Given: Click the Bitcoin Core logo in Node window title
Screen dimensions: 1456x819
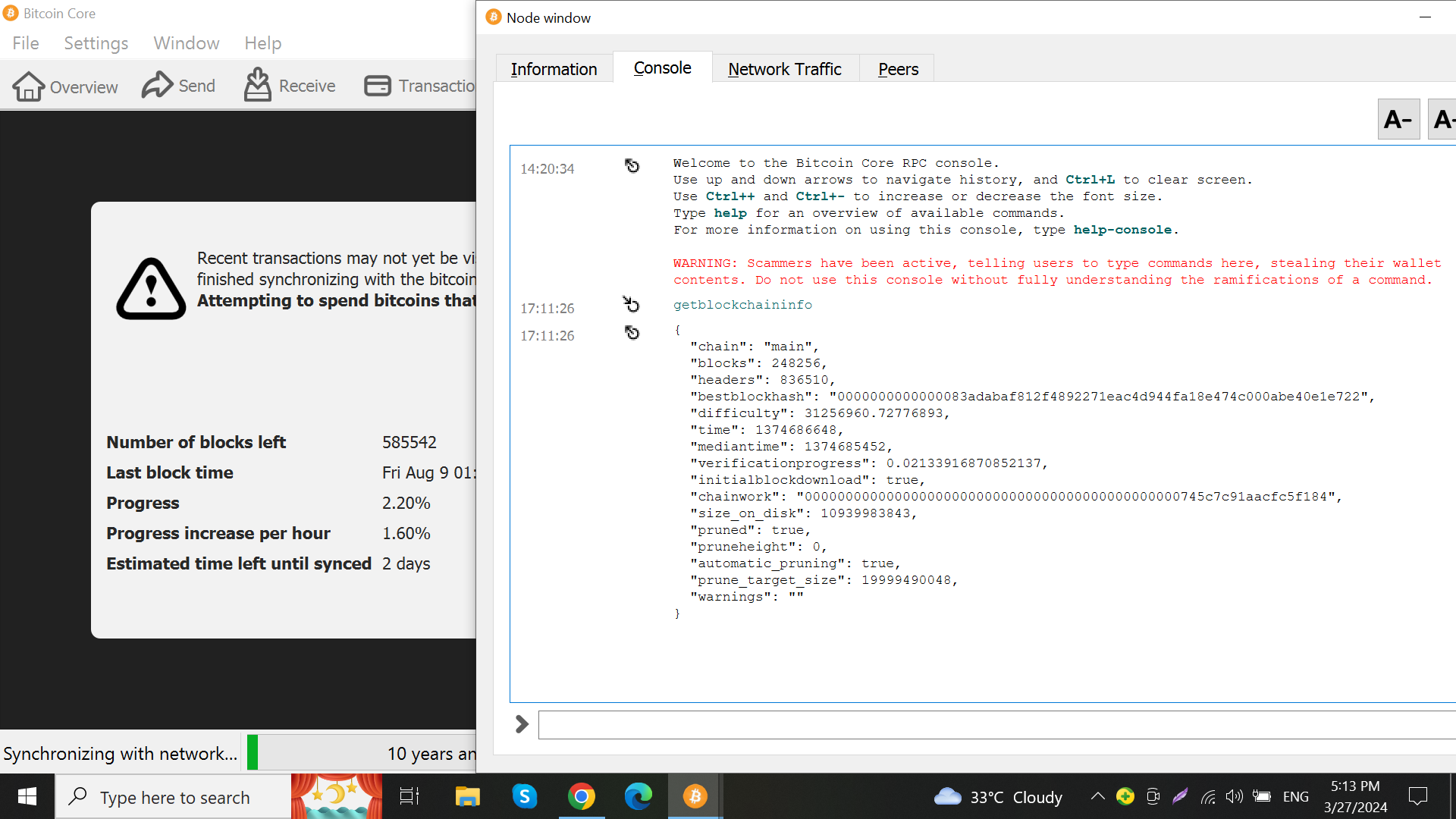Looking at the screenshot, I should tap(494, 17).
